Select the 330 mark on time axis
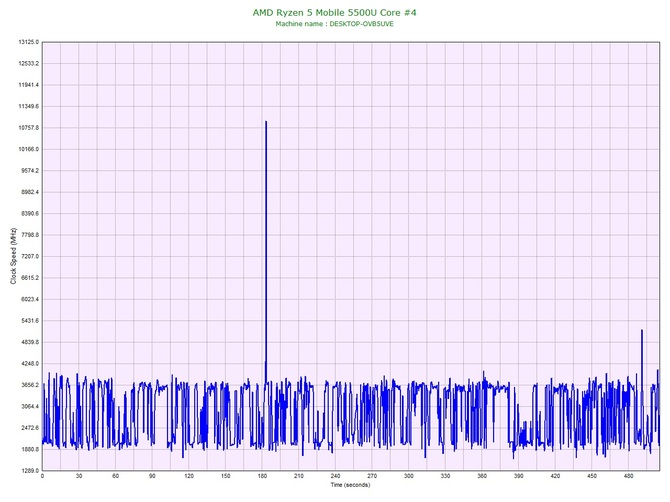The image size is (670, 502). 445,476
